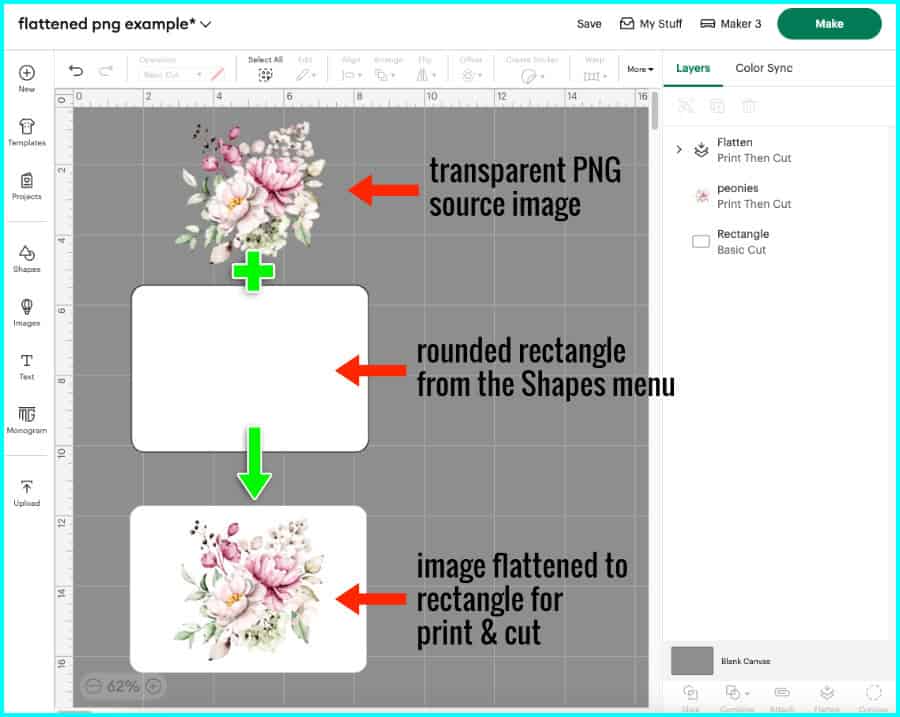Open the Shapes menu

[x=26, y=258]
